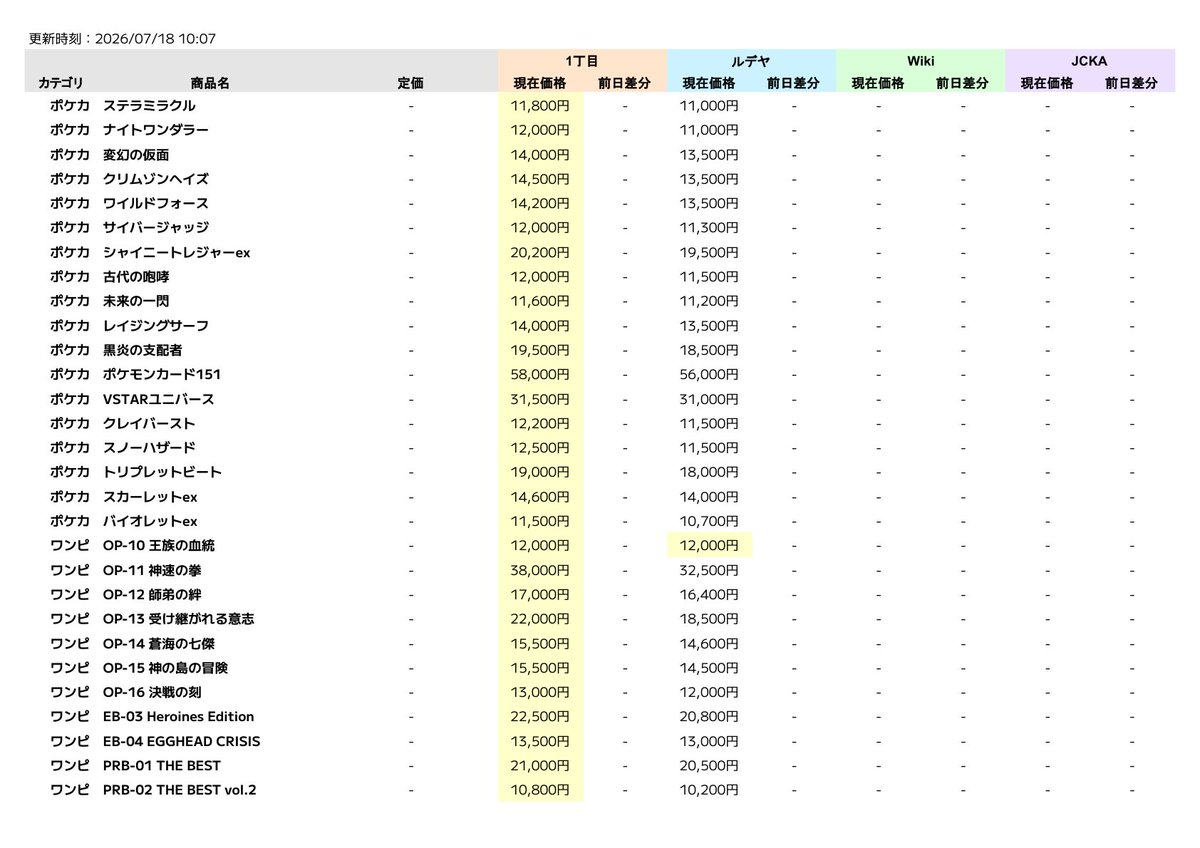This screenshot has height=848, width=1200.
Task: Select the product PRB-01 THE BEST
Action: coord(162,766)
